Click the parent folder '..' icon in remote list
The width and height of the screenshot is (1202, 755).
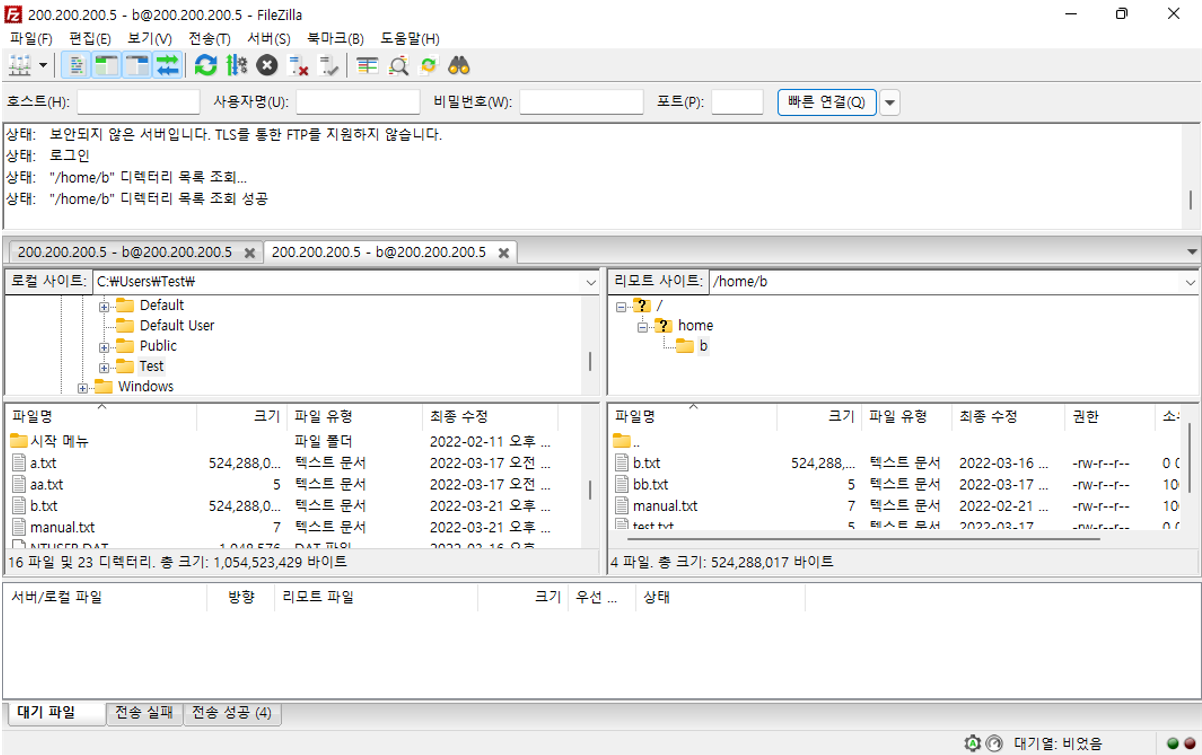(x=622, y=441)
